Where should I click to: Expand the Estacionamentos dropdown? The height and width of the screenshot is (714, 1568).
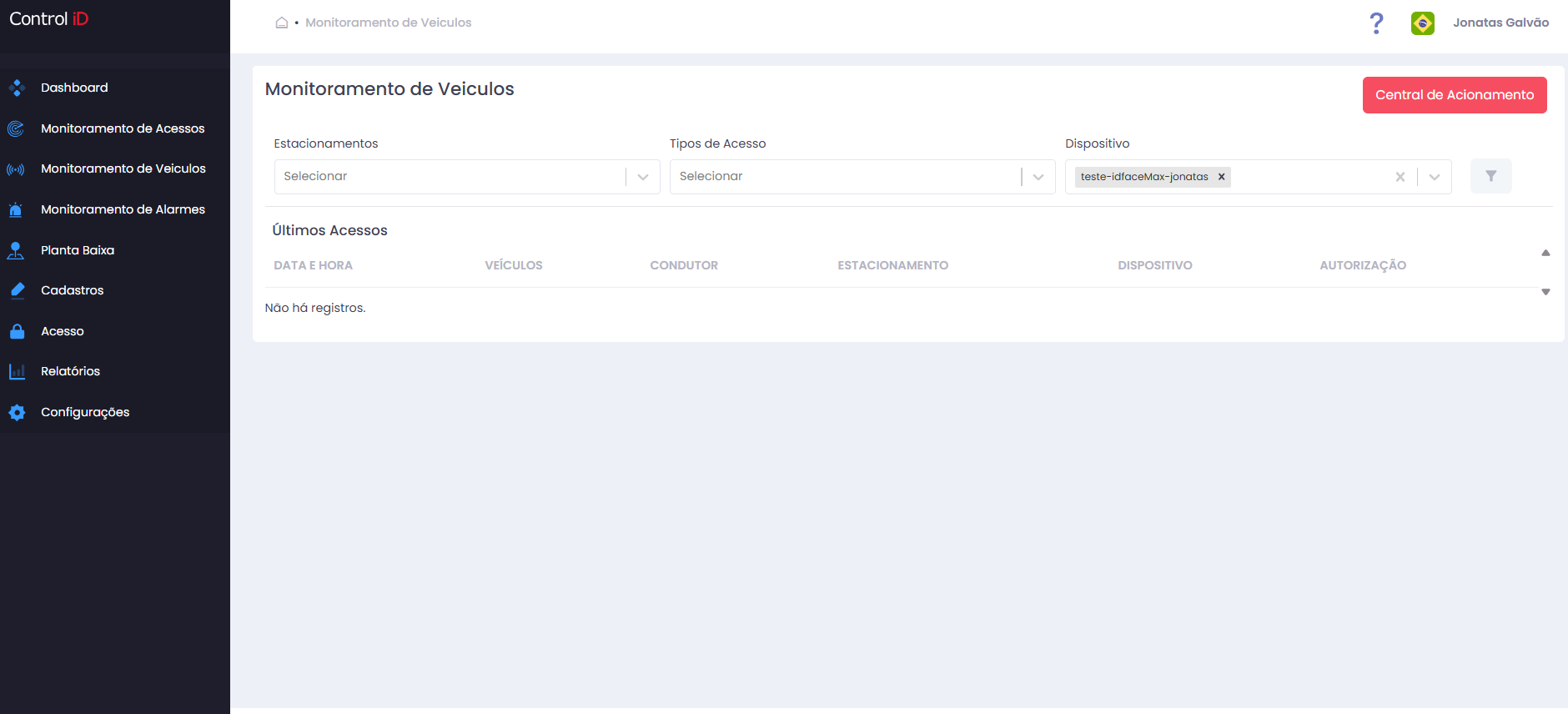pos(643,177)
